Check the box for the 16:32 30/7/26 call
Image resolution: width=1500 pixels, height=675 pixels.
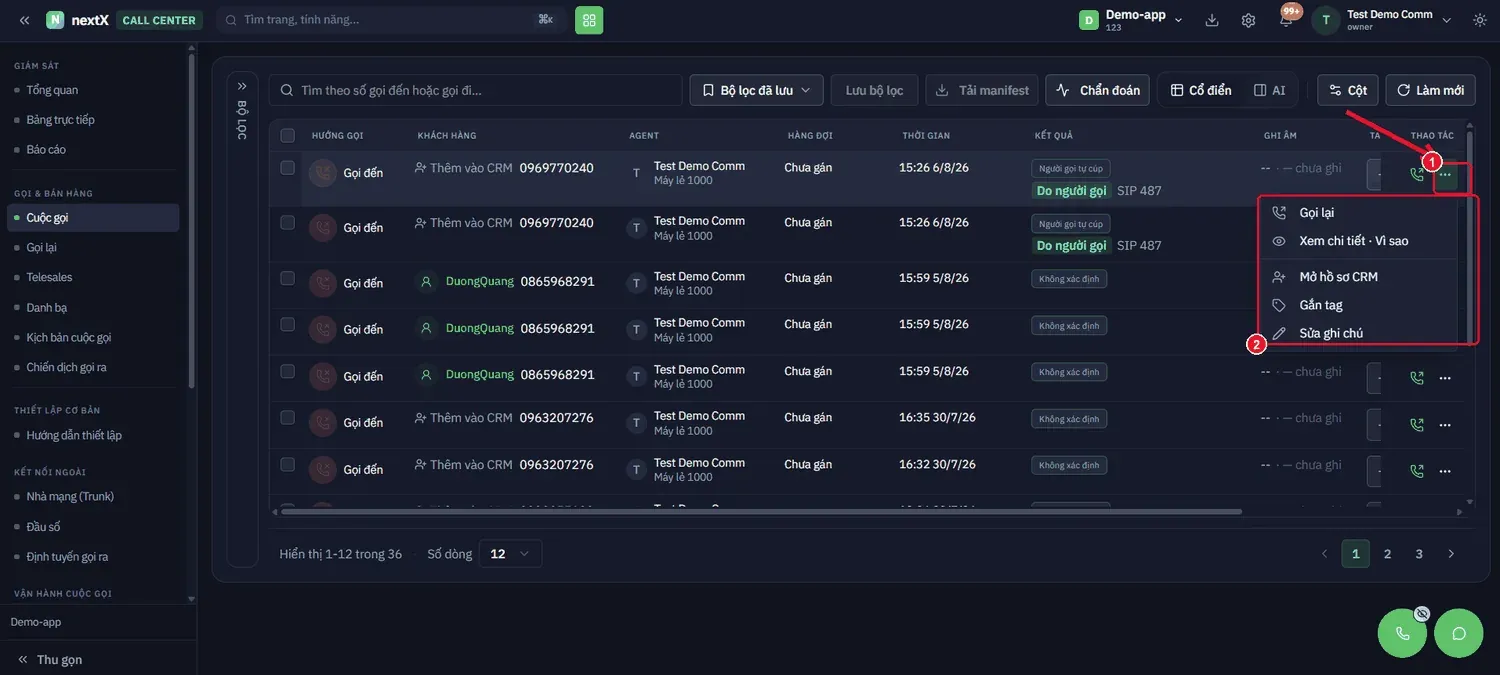point(288,464)
